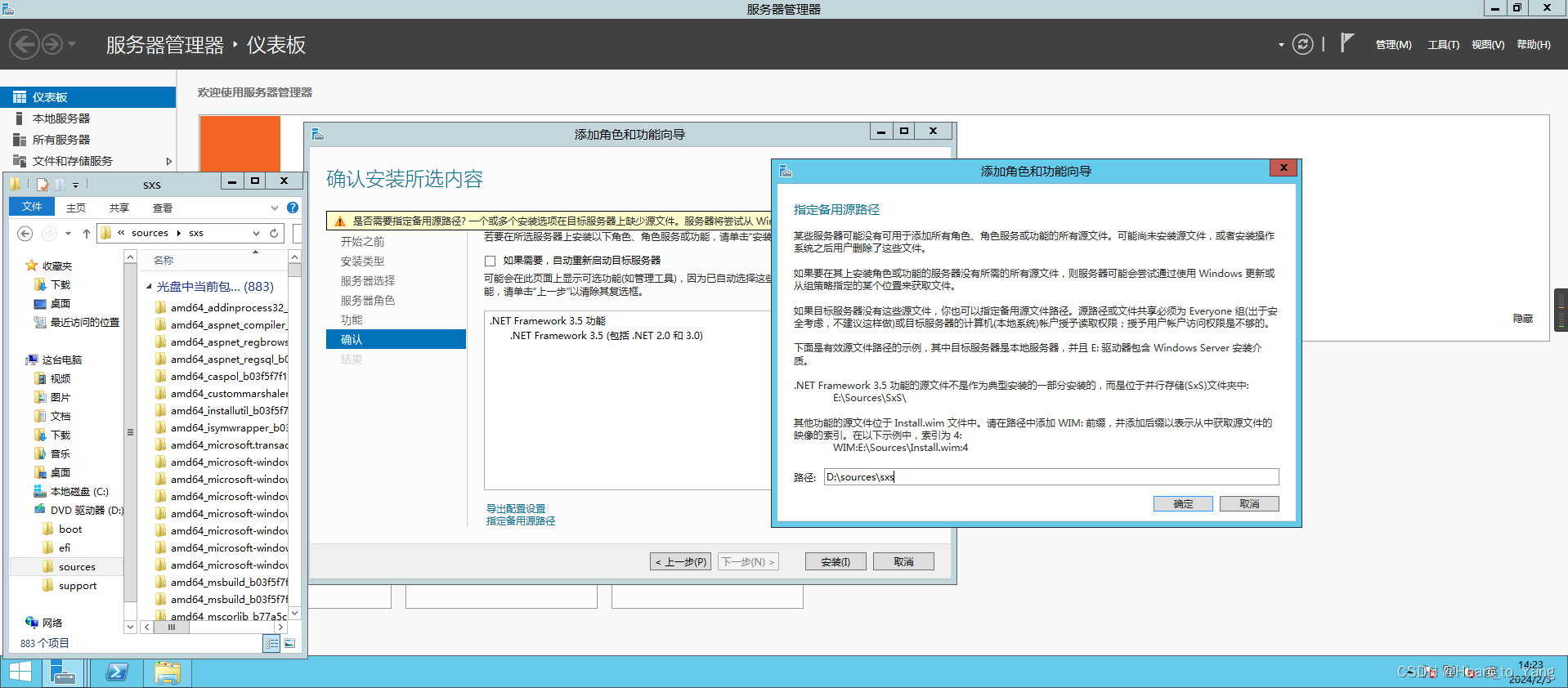Open Quick Access Toolbar customize dropdown
The width and height of the screenshot is (1568, 688).
pyautogui.click(x=75, y=185)
